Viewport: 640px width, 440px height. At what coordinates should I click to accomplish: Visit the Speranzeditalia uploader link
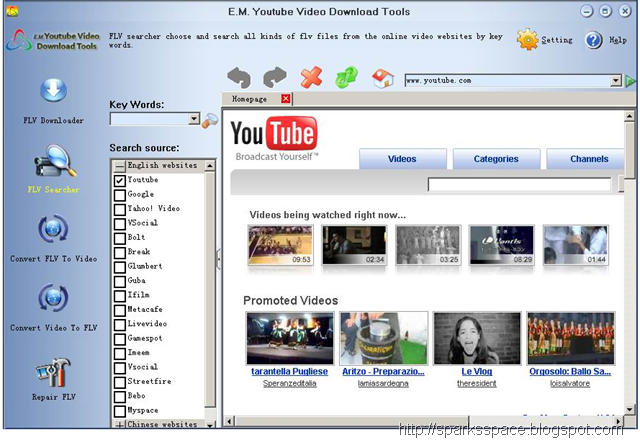pos(290,383)
